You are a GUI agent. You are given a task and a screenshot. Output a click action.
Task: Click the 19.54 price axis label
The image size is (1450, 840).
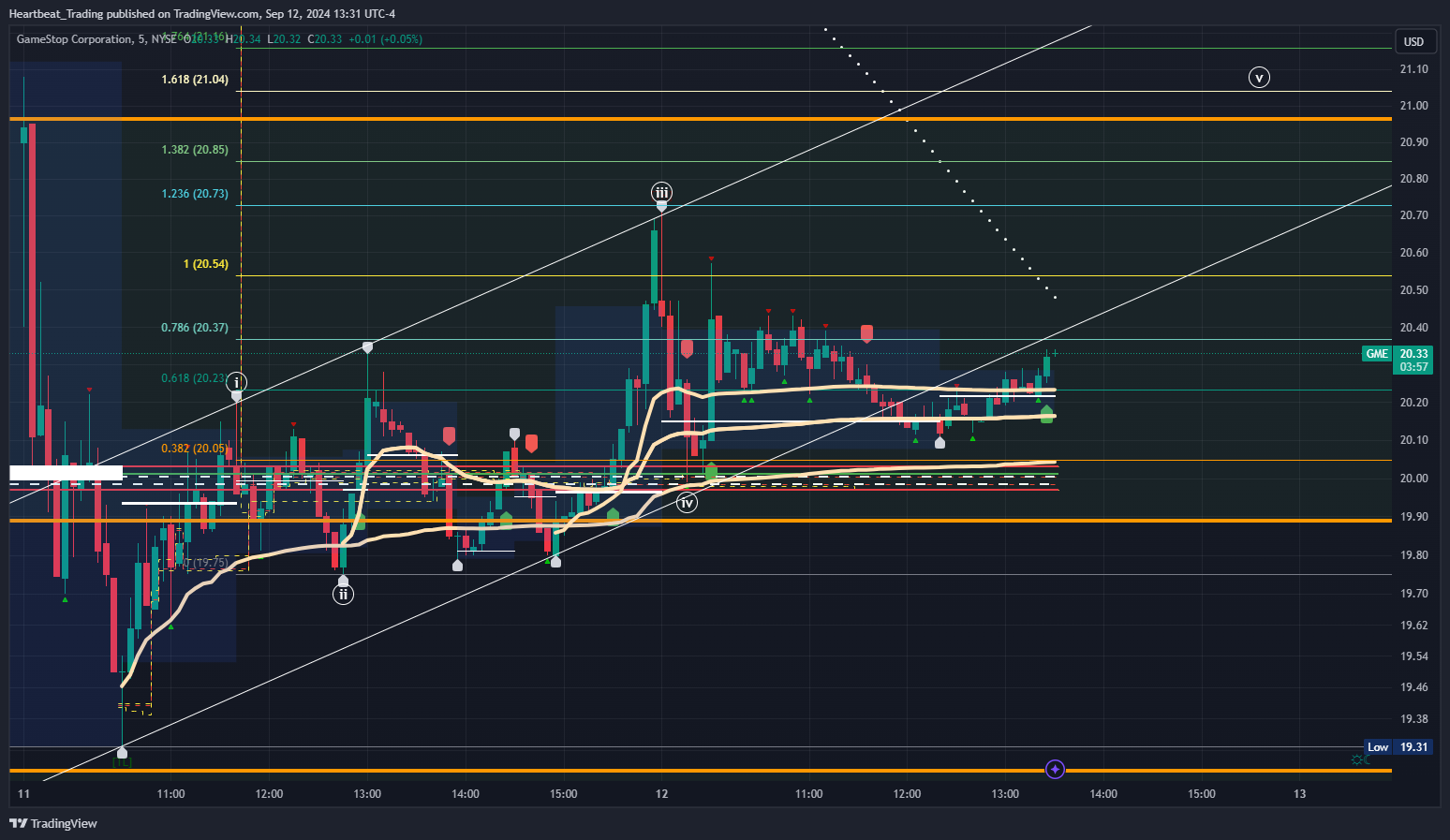tap(1413, 656)
